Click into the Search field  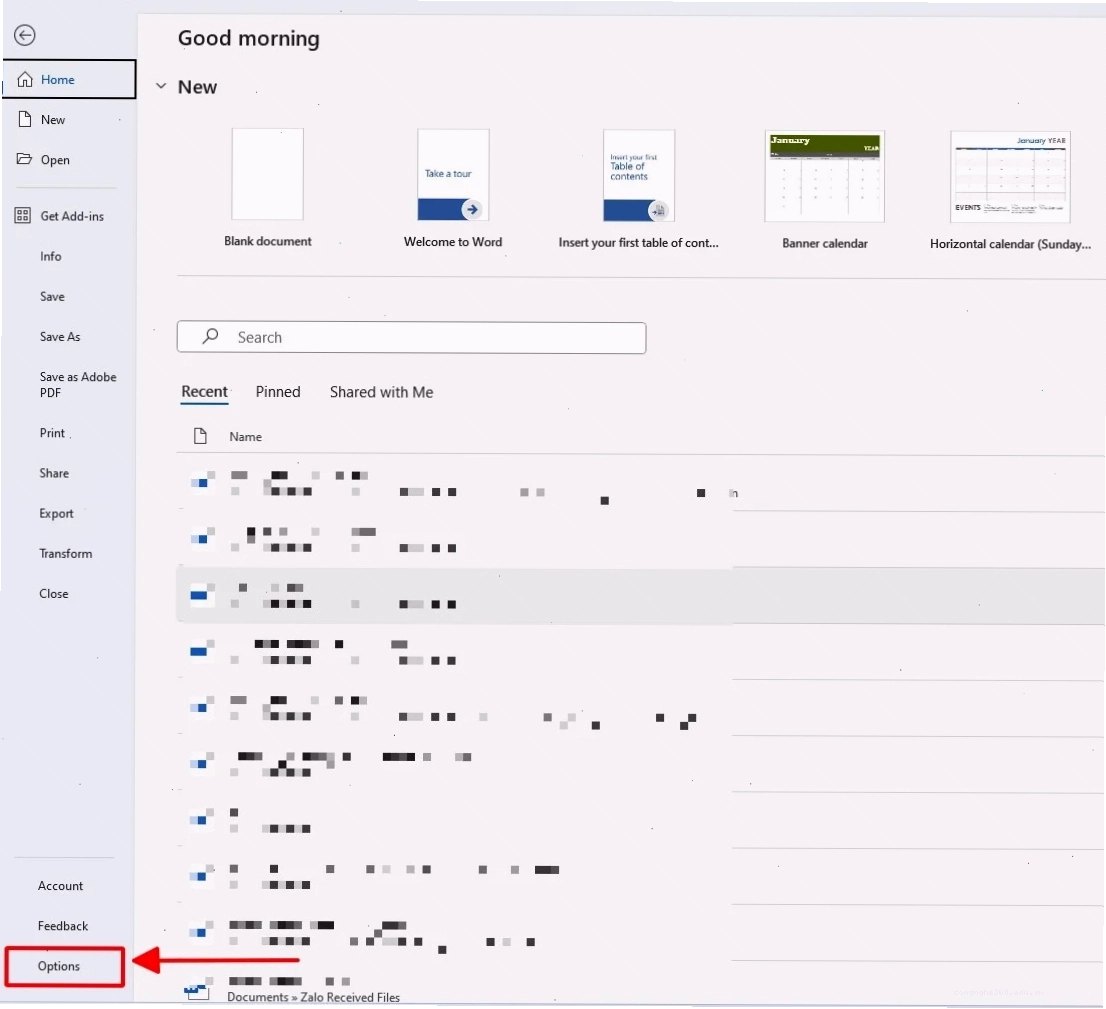point(411,337)
